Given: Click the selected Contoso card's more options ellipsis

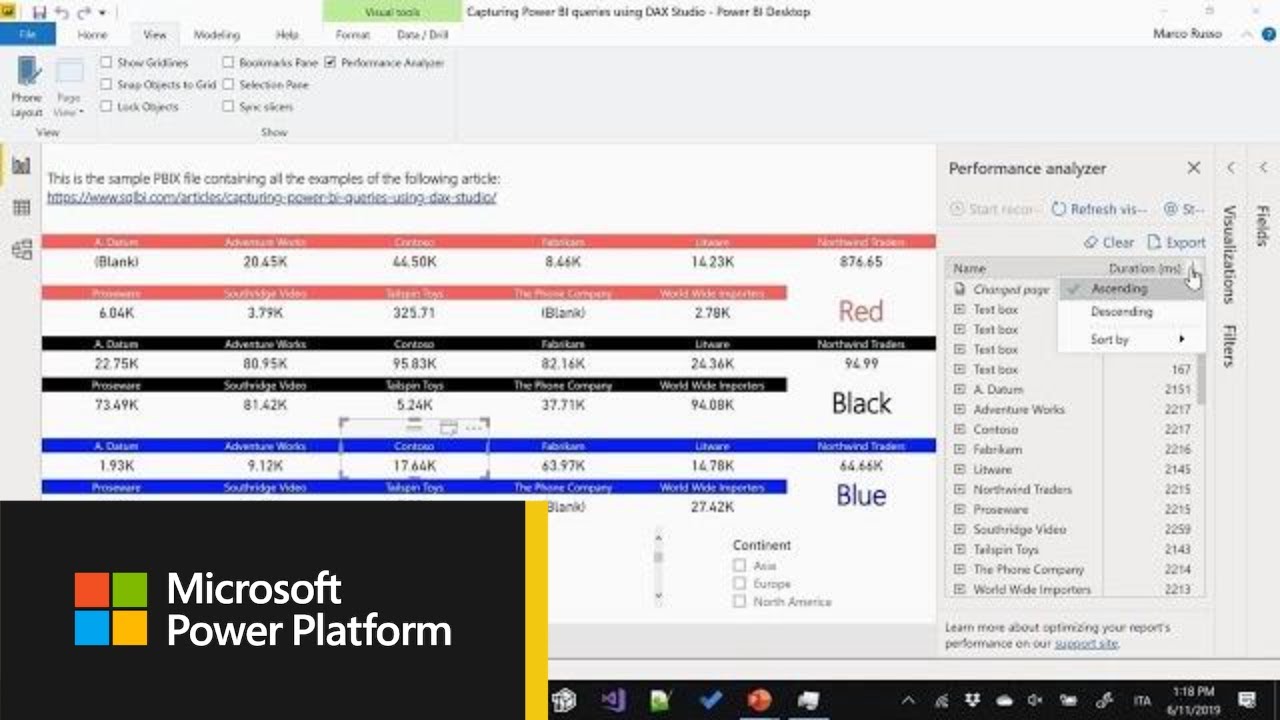Looking at the screenshot, I should coord(475,427).
